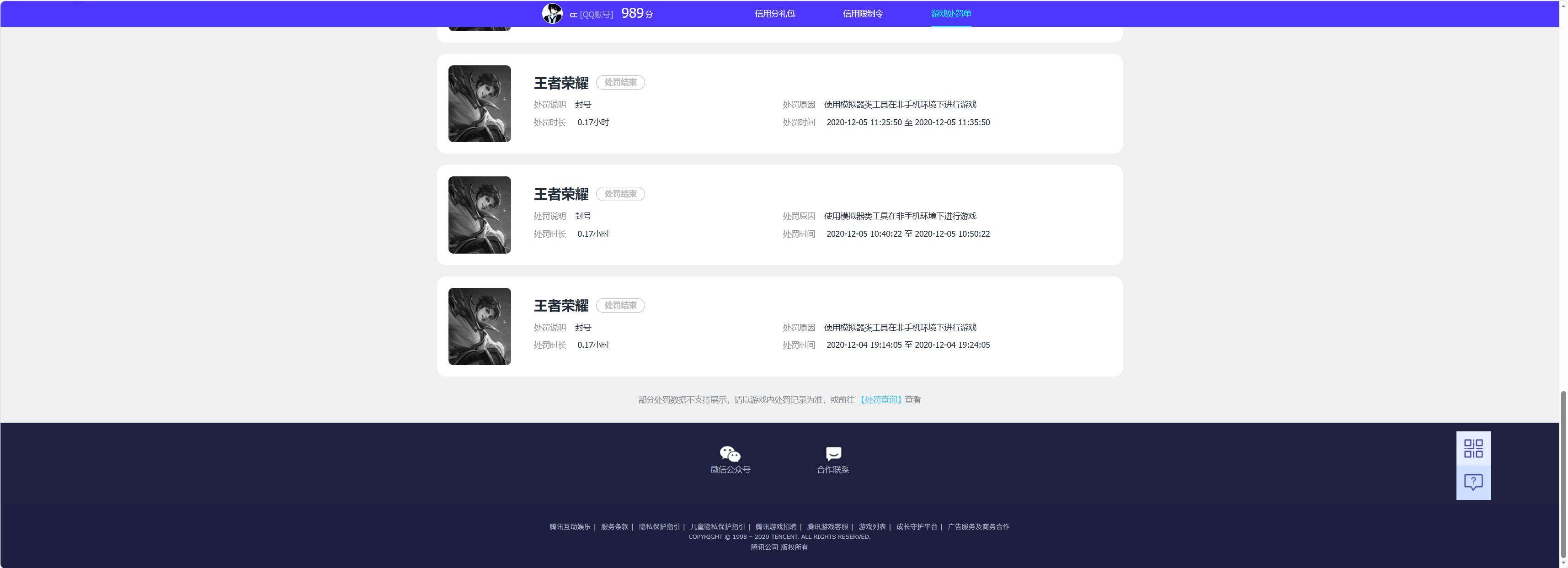Click the COPYRIGHT 1998–2020 TENCENT line

point(779,537)
